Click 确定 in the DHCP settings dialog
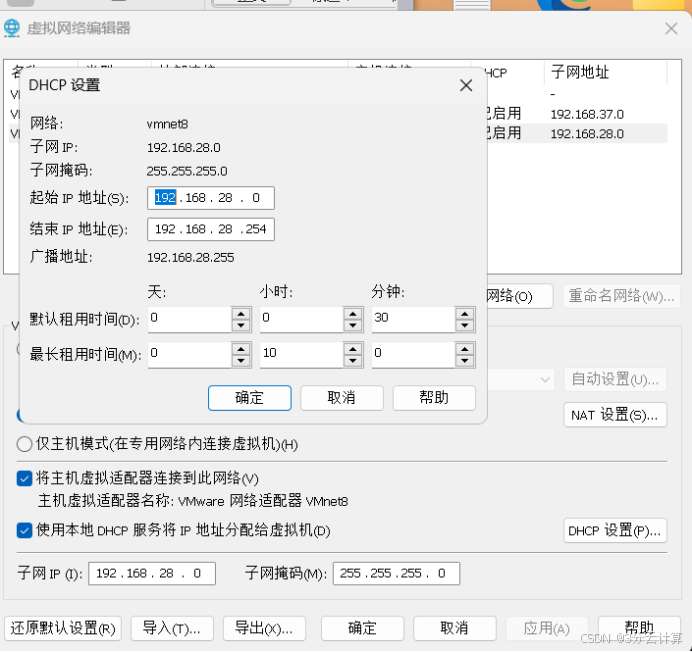The image size is (692, 652). (249, 398)
